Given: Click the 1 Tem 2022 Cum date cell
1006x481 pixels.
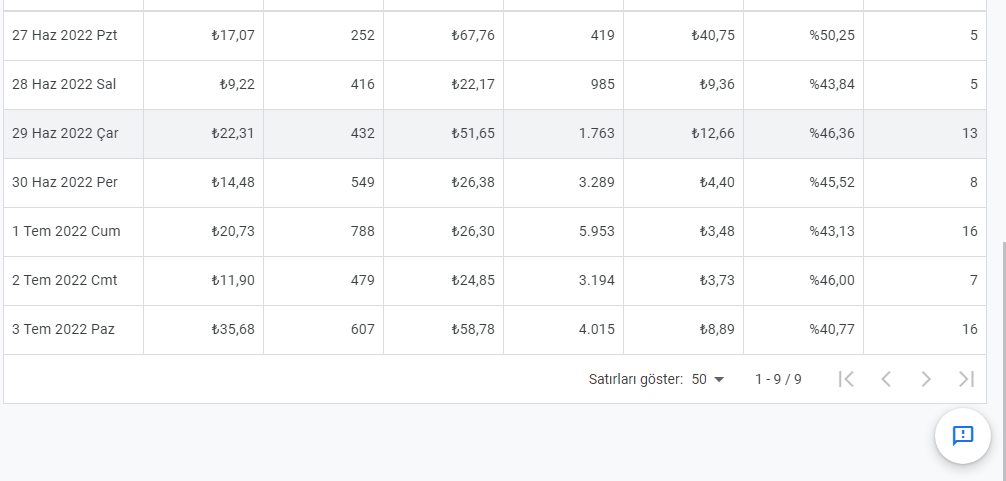Looking at the screenshot, I should click(x=73, y=232).
